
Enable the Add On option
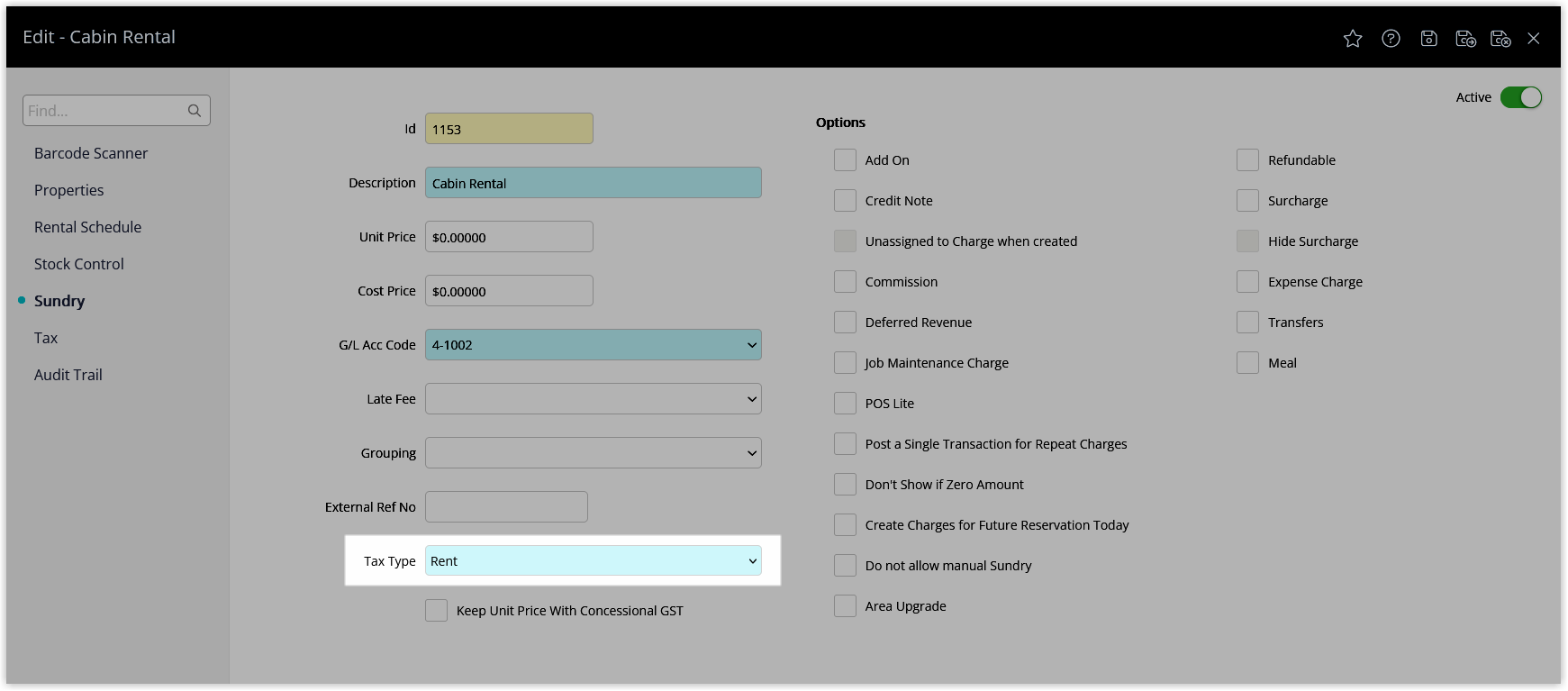[845, 160]
